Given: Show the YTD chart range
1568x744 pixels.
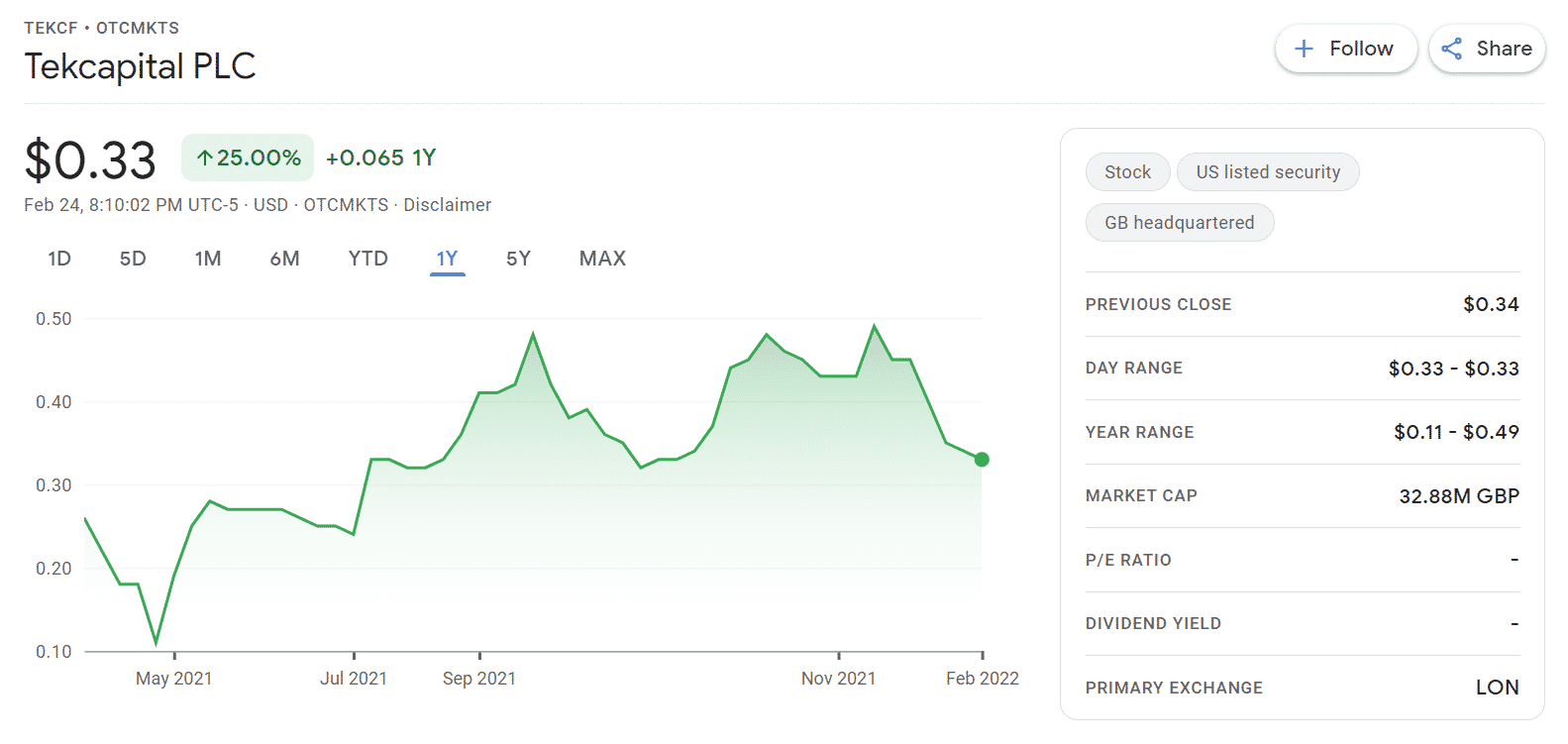Looking at the screenshot, I should (368, 259).
